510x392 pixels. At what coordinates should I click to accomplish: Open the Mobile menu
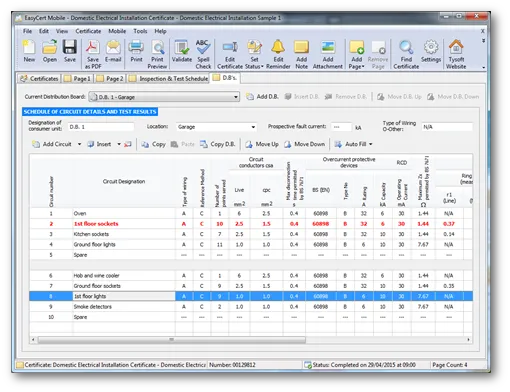point(117,31)
